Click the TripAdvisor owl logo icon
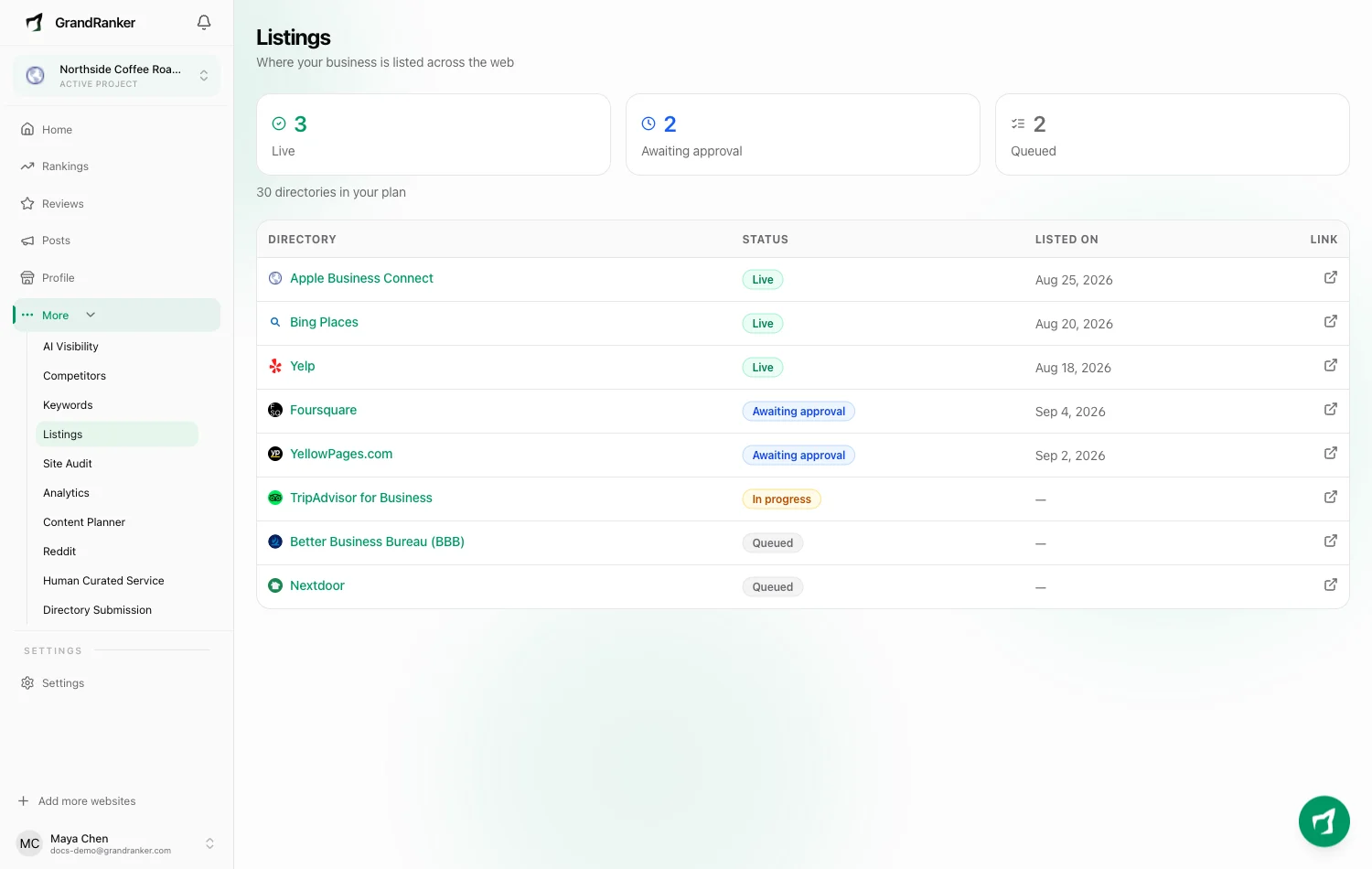The width and height of the screenshot is (1372, 869). point(275,498)
